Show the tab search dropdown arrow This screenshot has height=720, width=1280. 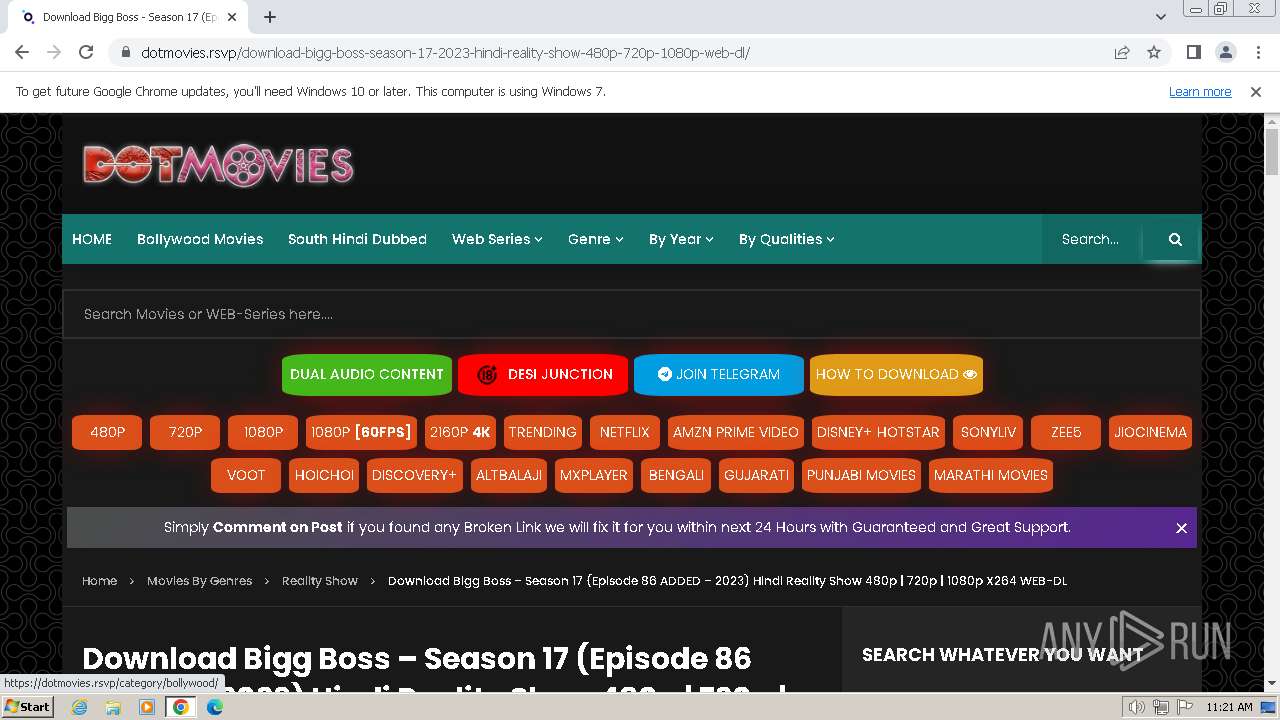pos(1160,17)
